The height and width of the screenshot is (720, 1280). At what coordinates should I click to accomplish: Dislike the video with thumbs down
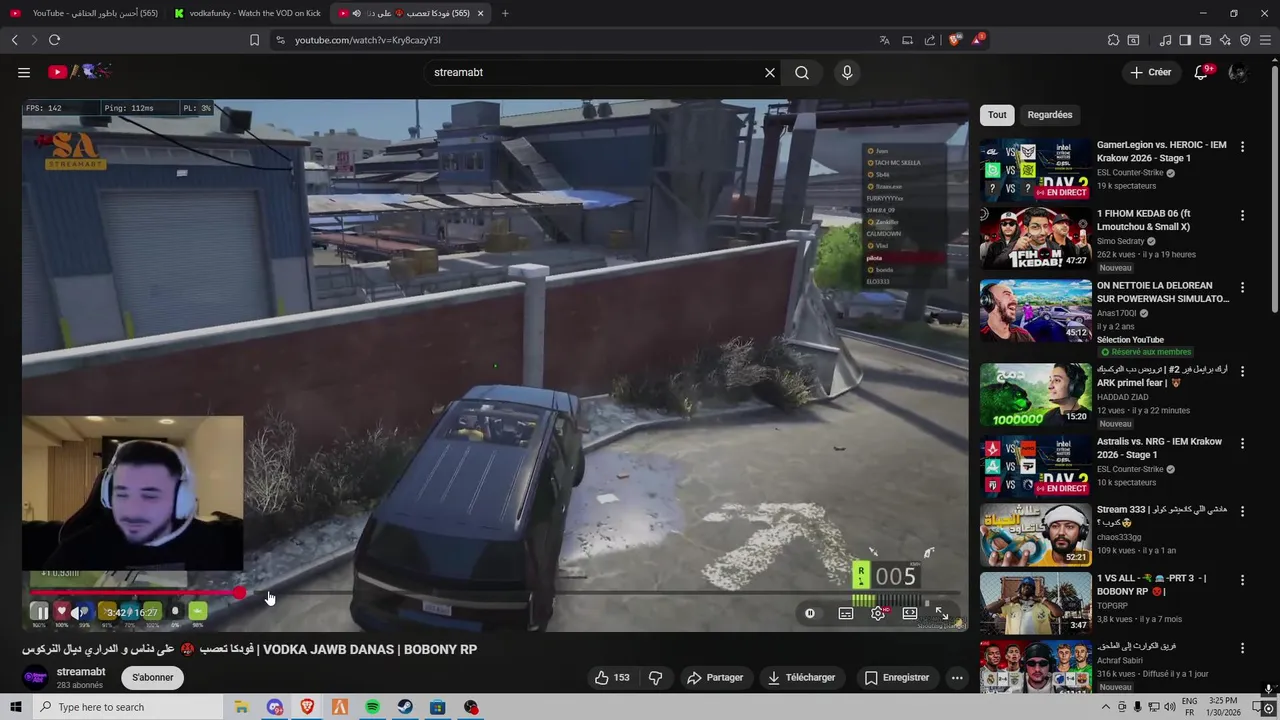656,677
